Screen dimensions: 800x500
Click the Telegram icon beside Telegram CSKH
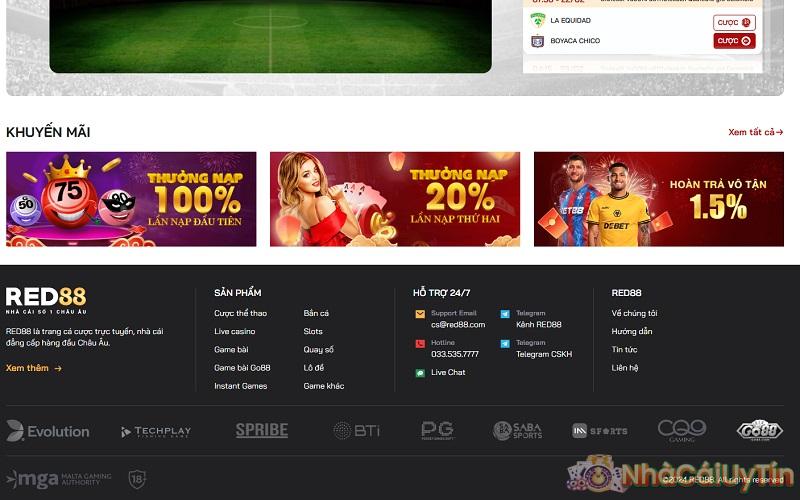505,344
